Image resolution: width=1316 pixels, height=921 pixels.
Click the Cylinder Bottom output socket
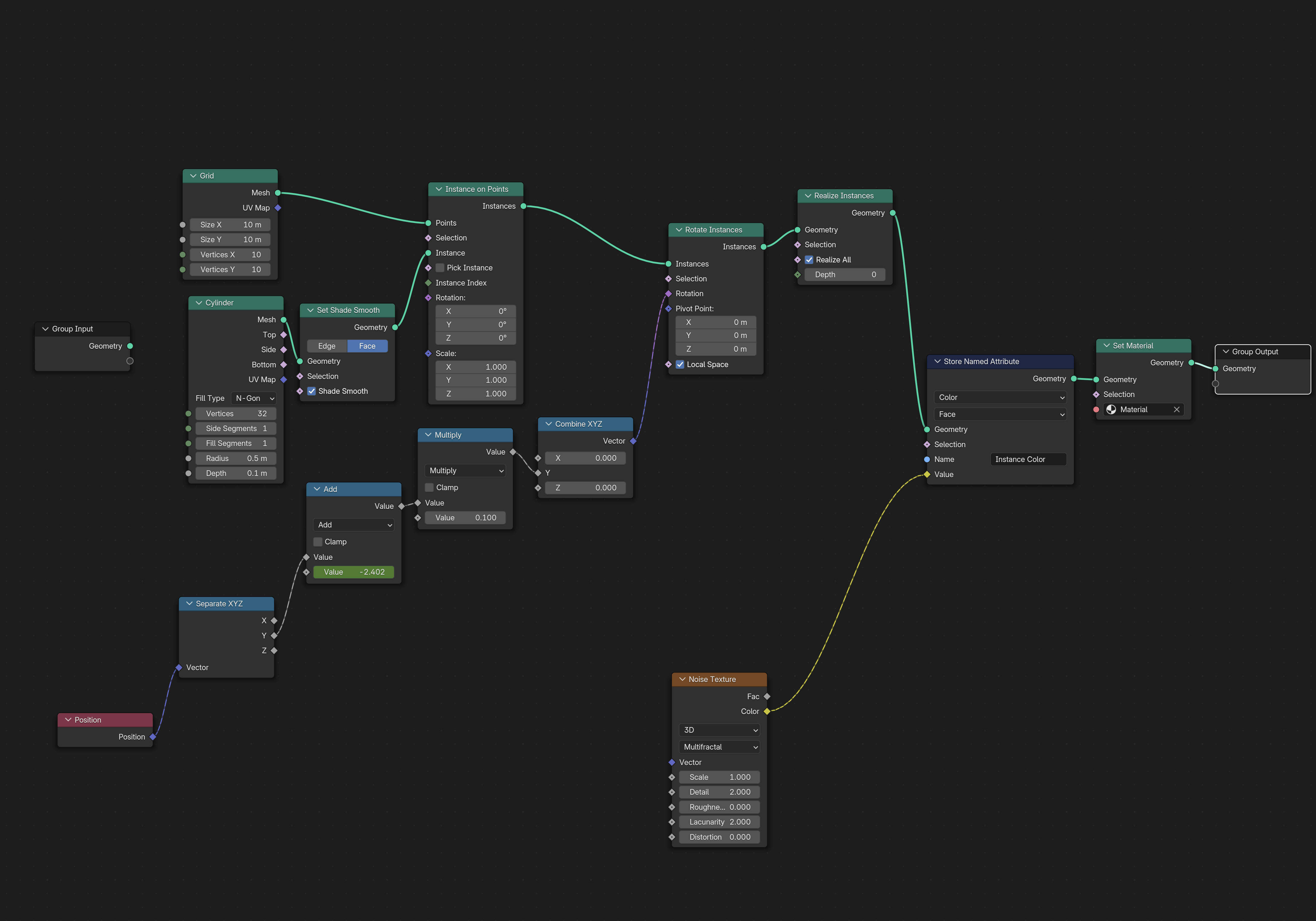(x=284, y=365)
